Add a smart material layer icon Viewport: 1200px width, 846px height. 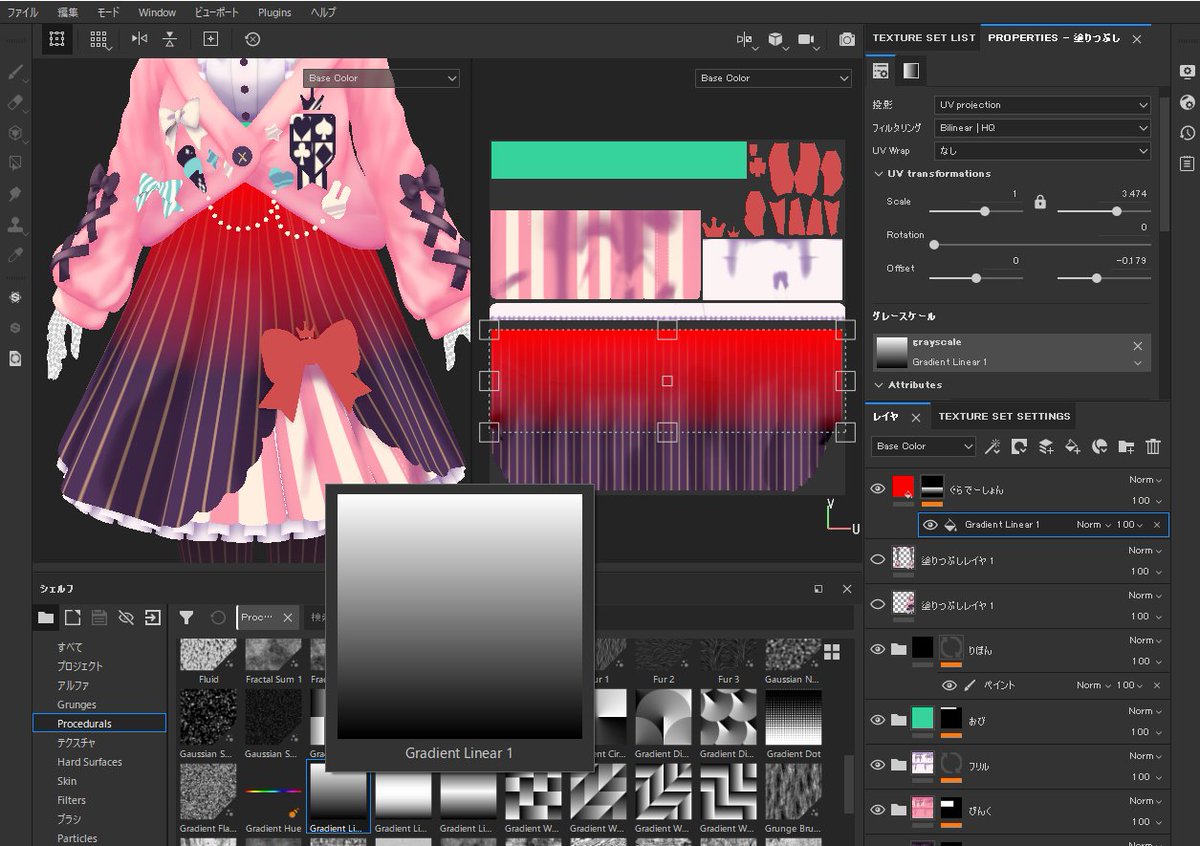coord(1099,446)
